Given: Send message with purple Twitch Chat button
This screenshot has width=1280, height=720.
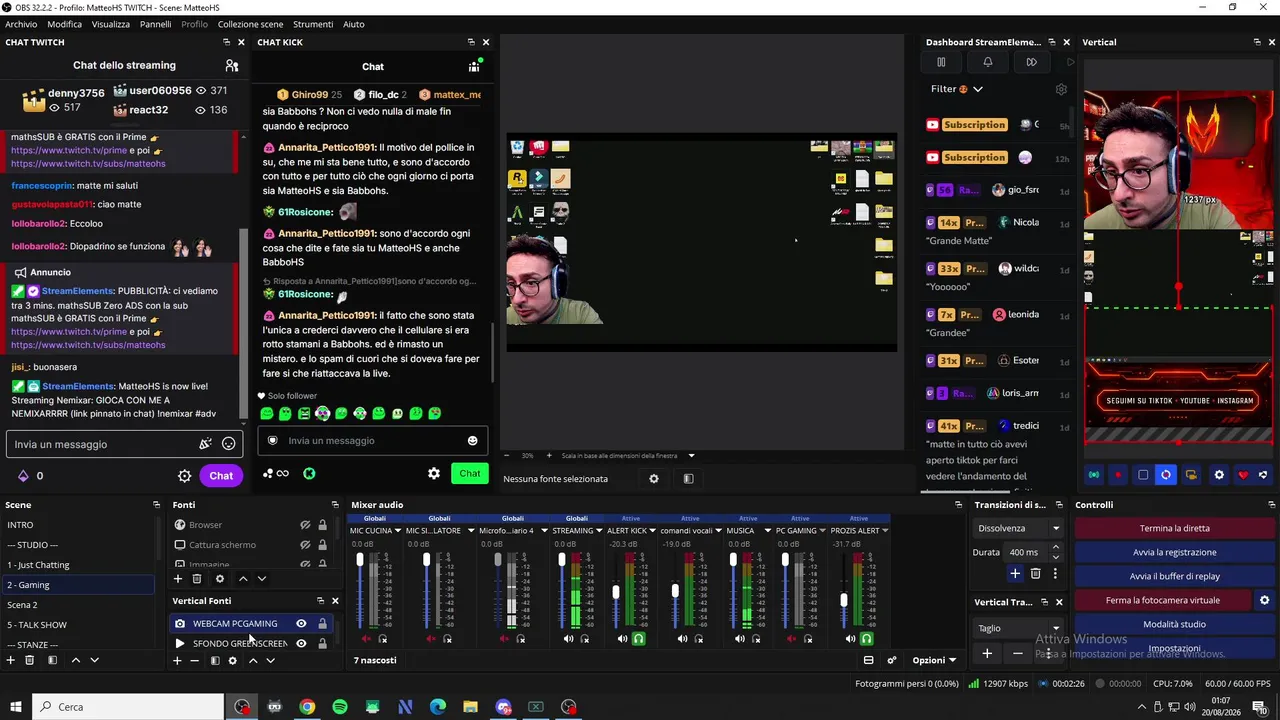Looking at the screenshot, I should point(221,476).
